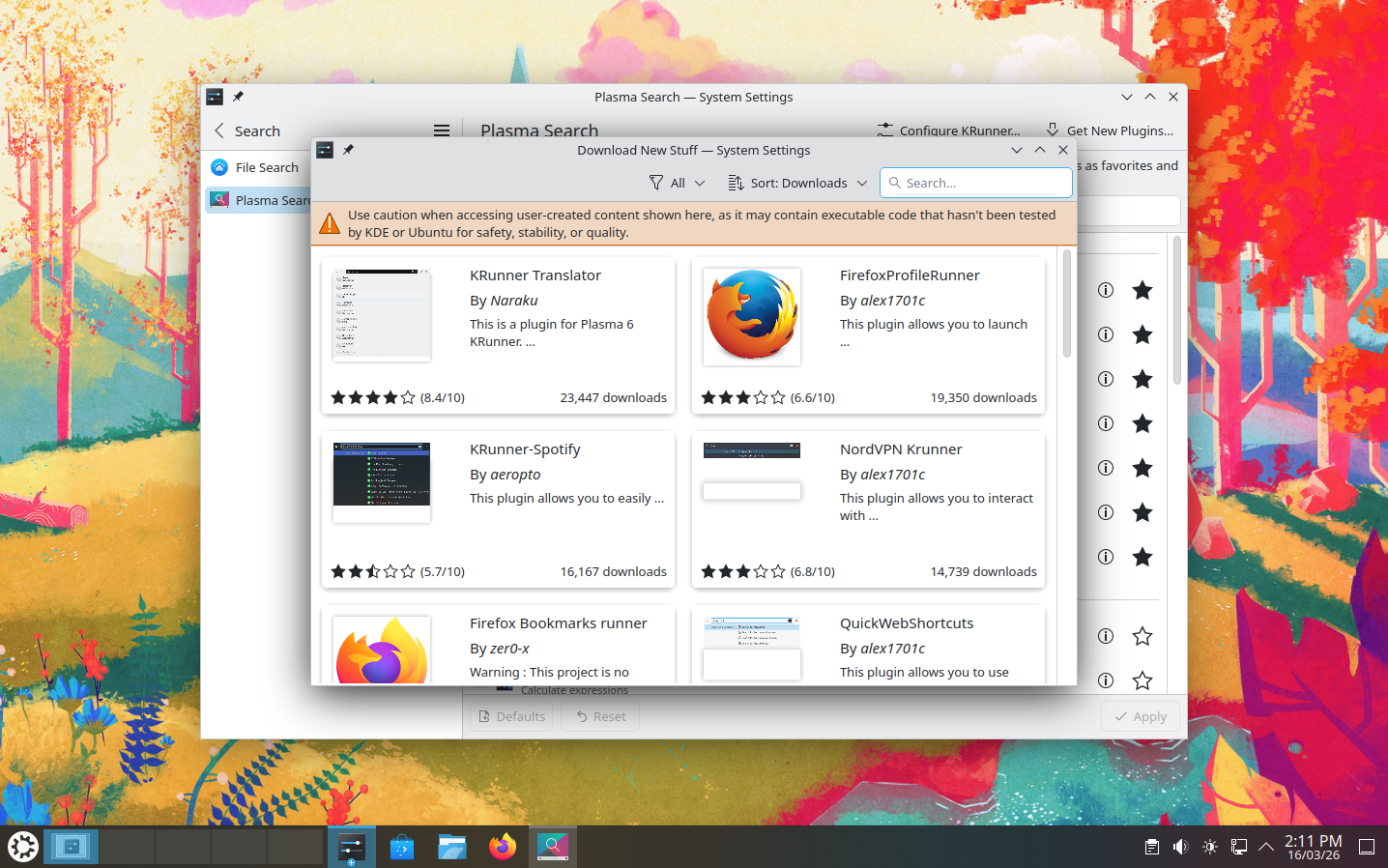Click the Firefox Bookmarks runner logo thumbnail
Screen dimensions: 1388x868
(382, 651)
